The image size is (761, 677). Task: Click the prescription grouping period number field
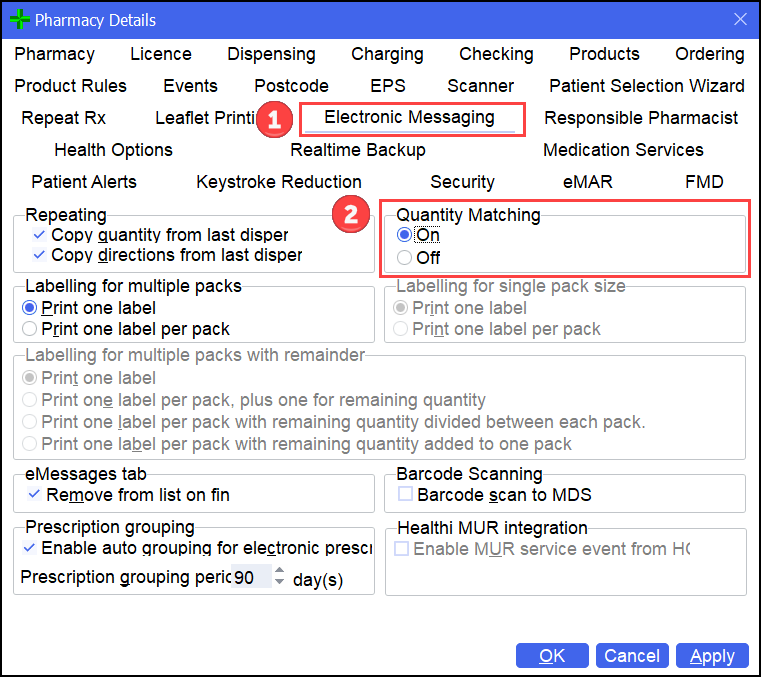coord(250,578)
